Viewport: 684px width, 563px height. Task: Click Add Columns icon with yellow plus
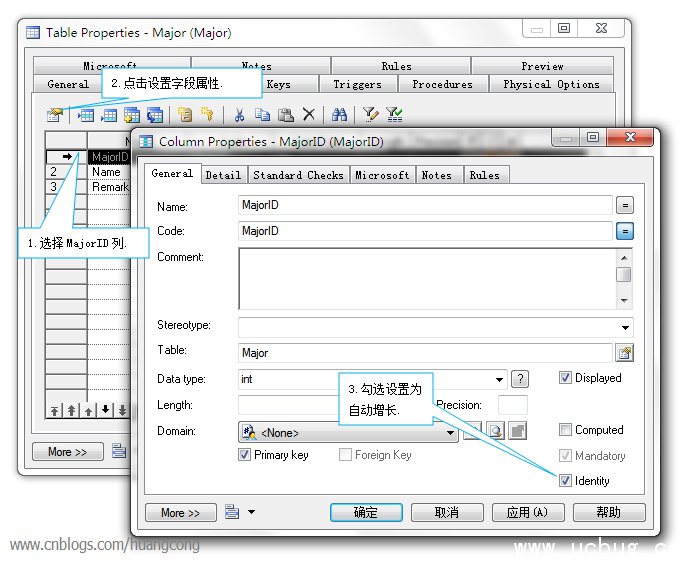(132, 115)
